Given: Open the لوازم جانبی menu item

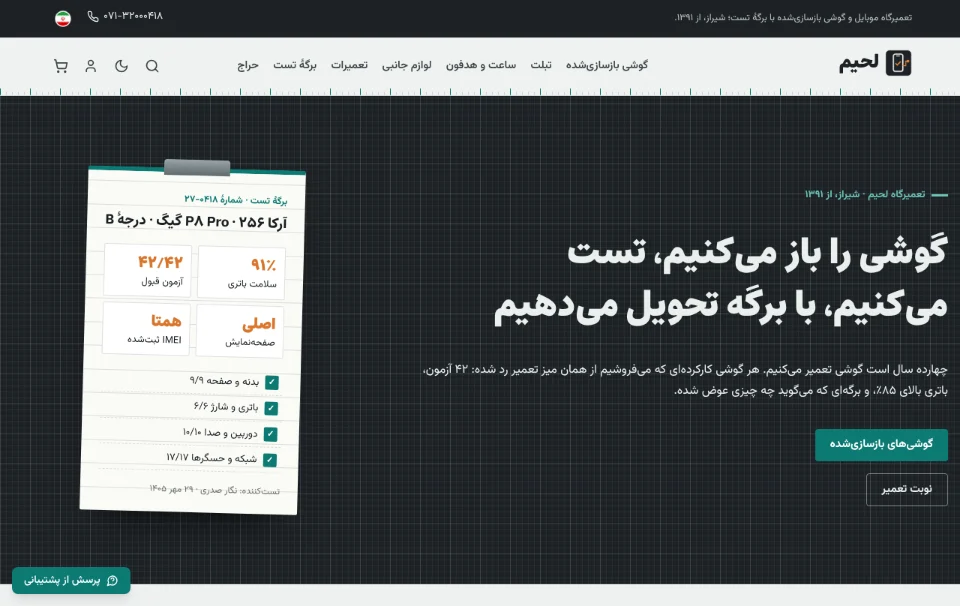Looking at the screenshot, I should 407,65.
